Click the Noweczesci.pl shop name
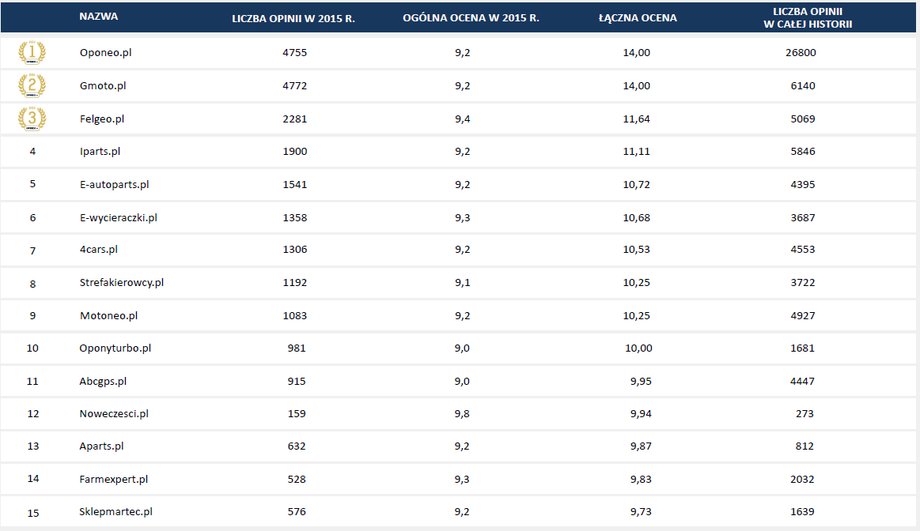The height and width of the screenshot is (531, 920). [114, 414]
